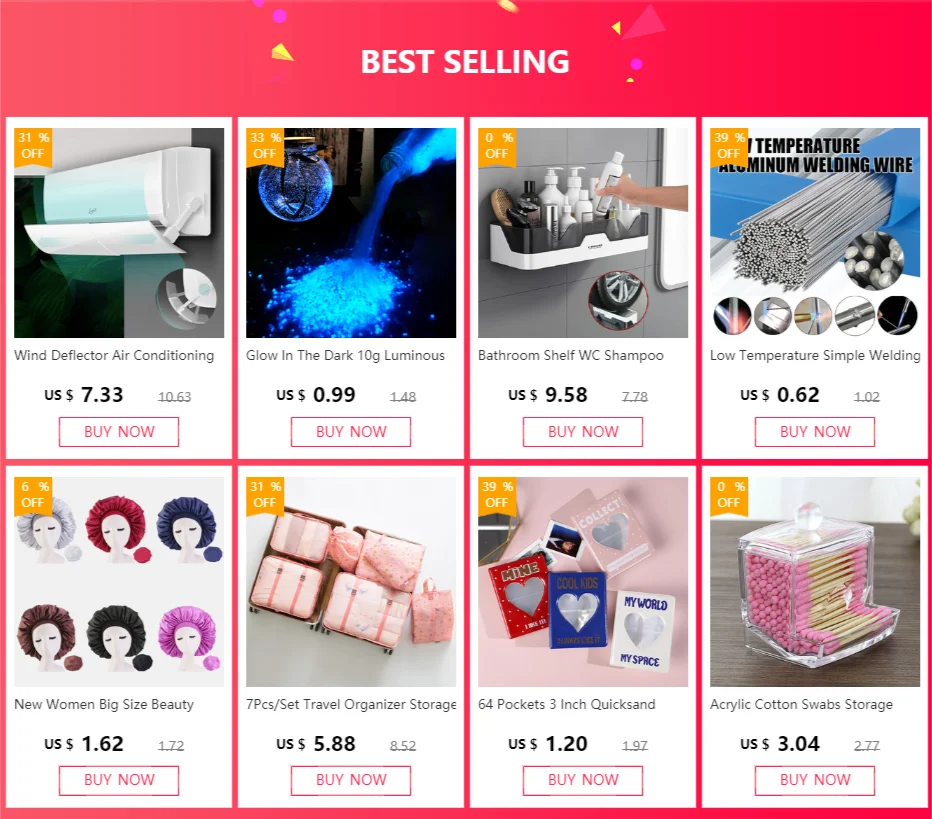Open the acrylic cotton swab holder image
This screenshot has height=819, width=932.
point(815,582)
